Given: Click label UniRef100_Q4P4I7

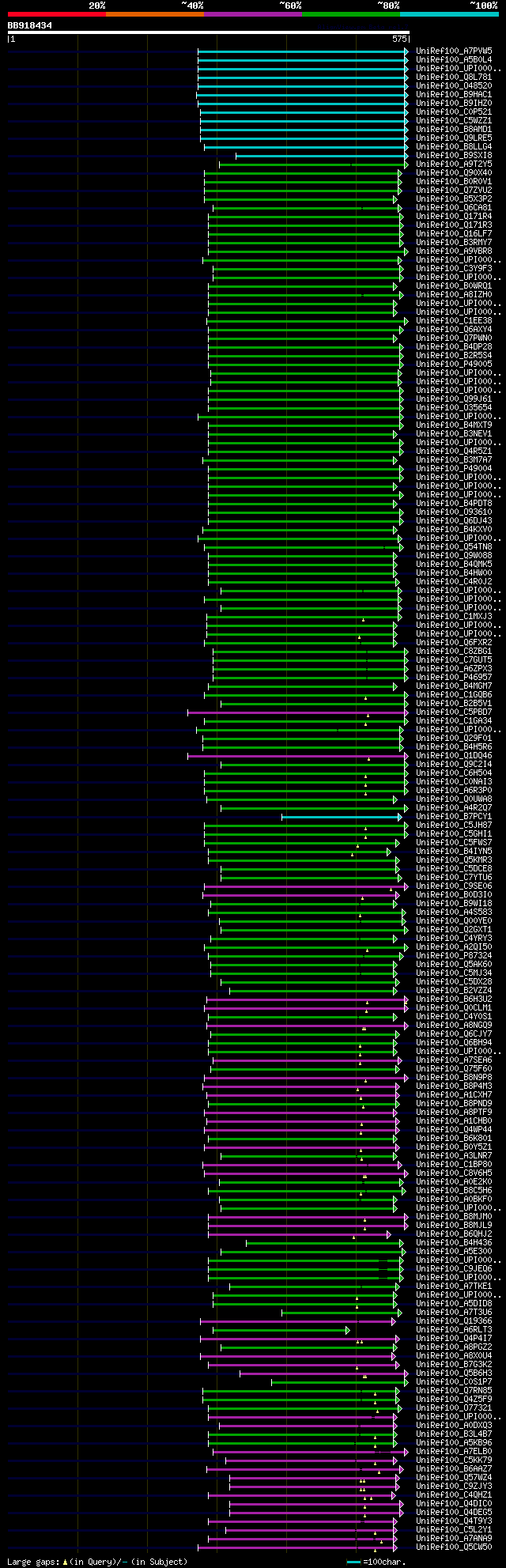Looking at the screenshot, I should click(x=454, y=1338).
